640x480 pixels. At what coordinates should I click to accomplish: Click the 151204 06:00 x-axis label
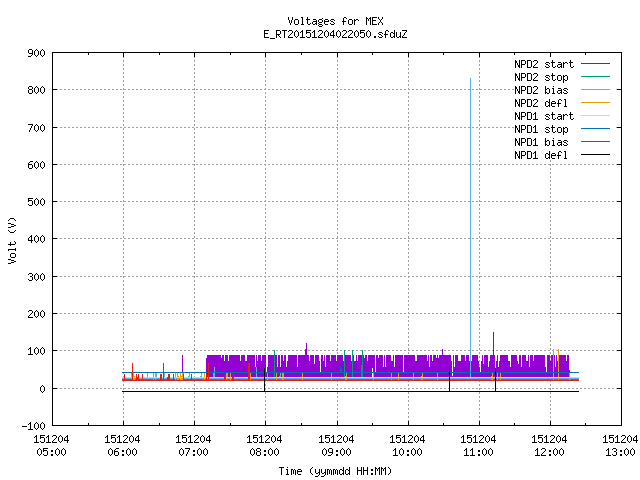122,446
